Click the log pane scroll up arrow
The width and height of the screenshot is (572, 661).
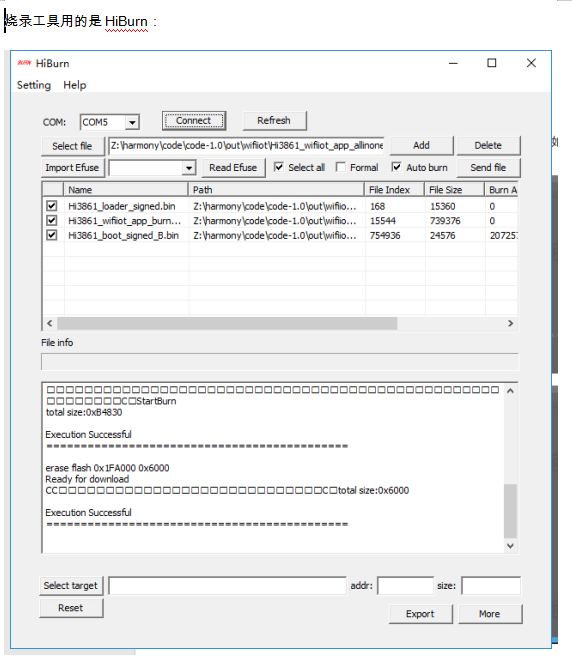point(510,391)
